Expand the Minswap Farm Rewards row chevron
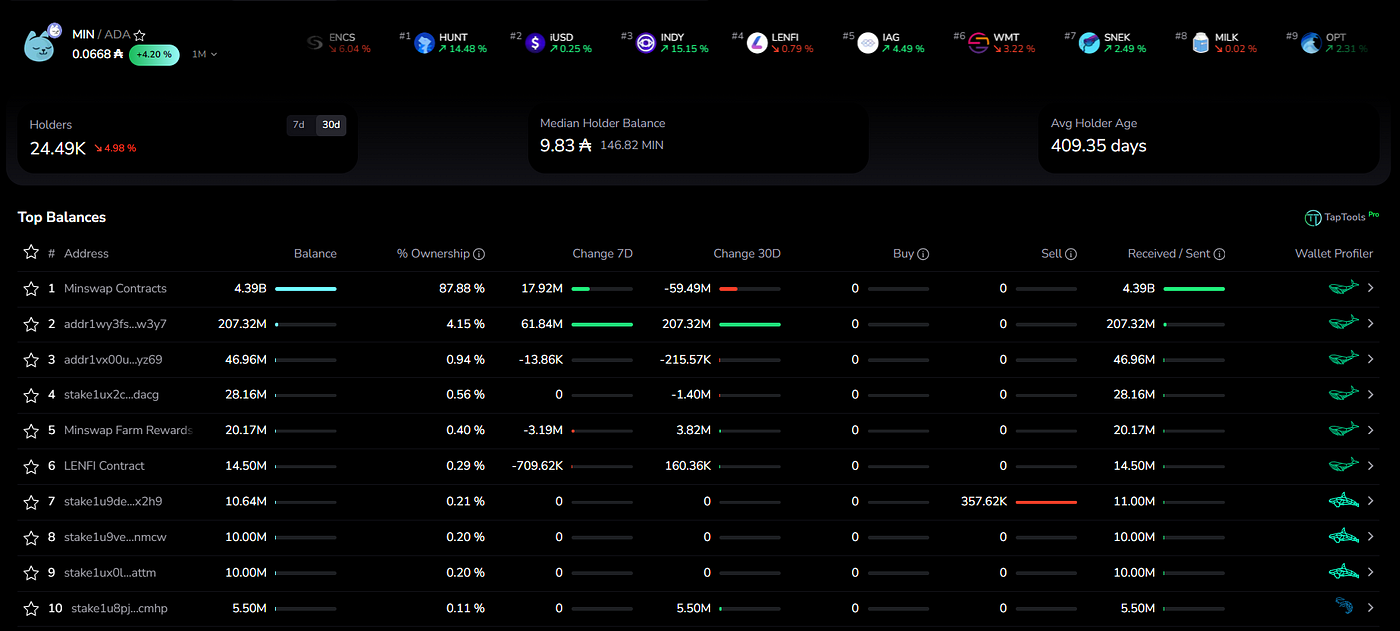 coord(1371,431)
